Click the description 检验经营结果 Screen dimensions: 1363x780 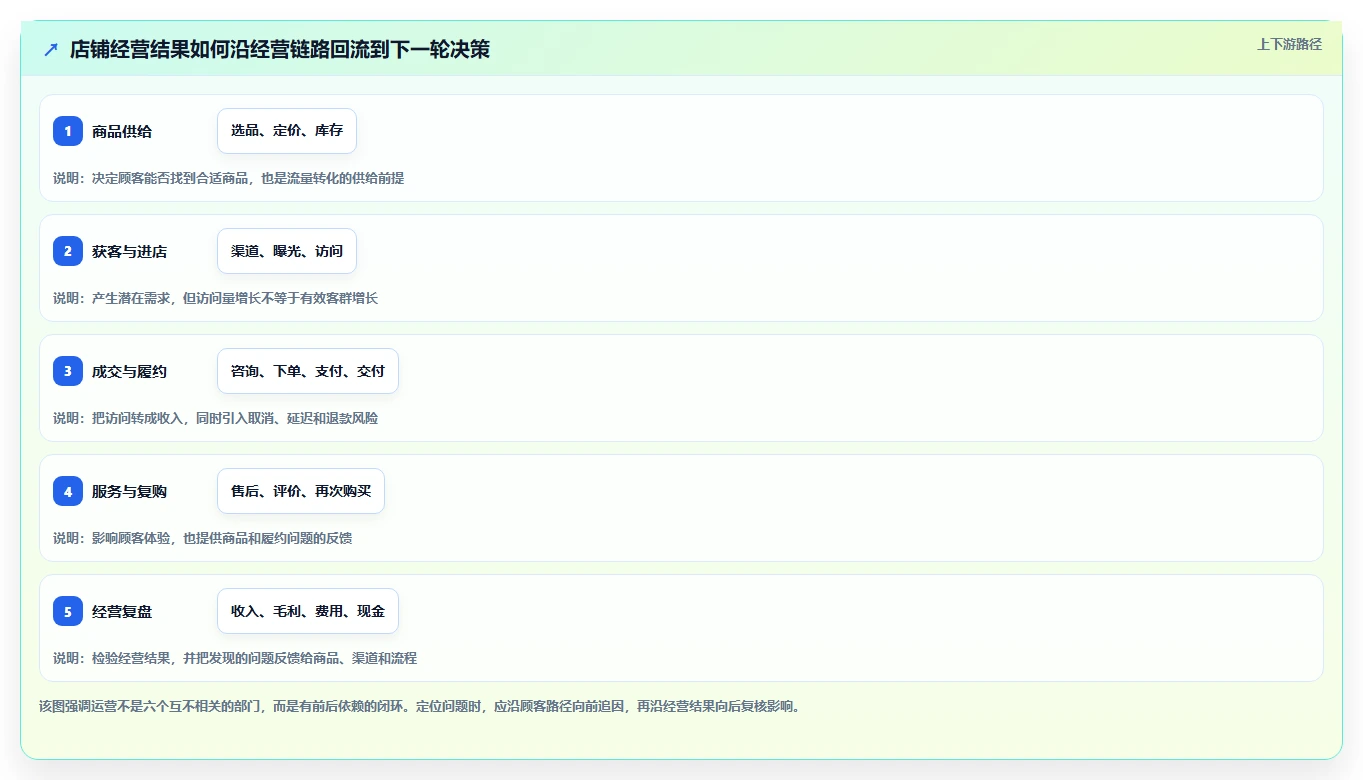click(x=235, y=658)
